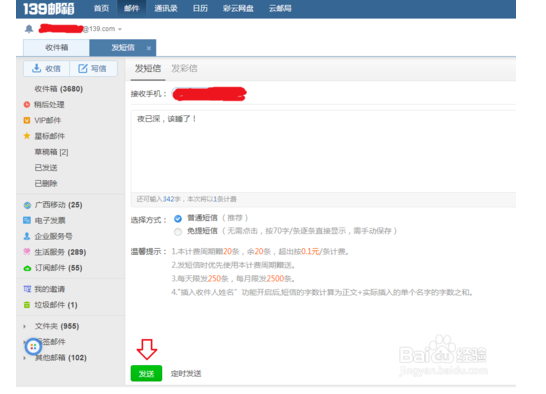Click the 订阅邮件 cloud icon

27,268
